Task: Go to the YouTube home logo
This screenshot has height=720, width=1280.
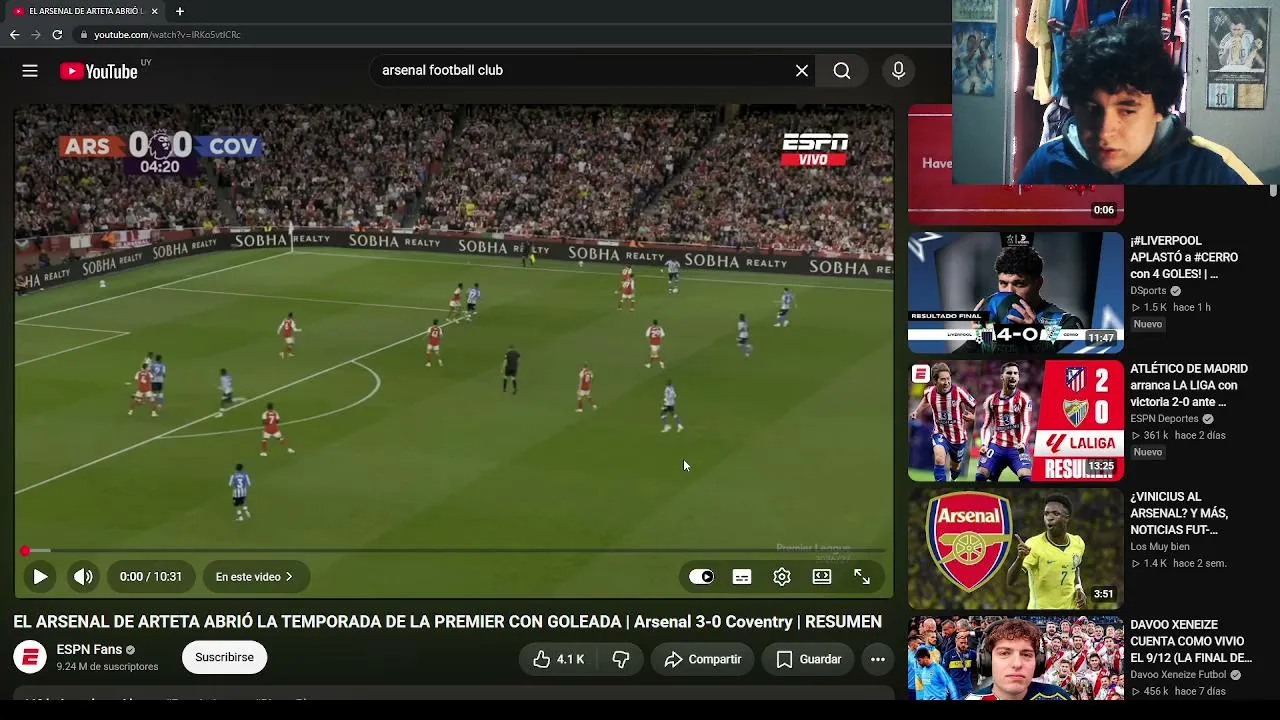Action: click(x=98, y=71)
